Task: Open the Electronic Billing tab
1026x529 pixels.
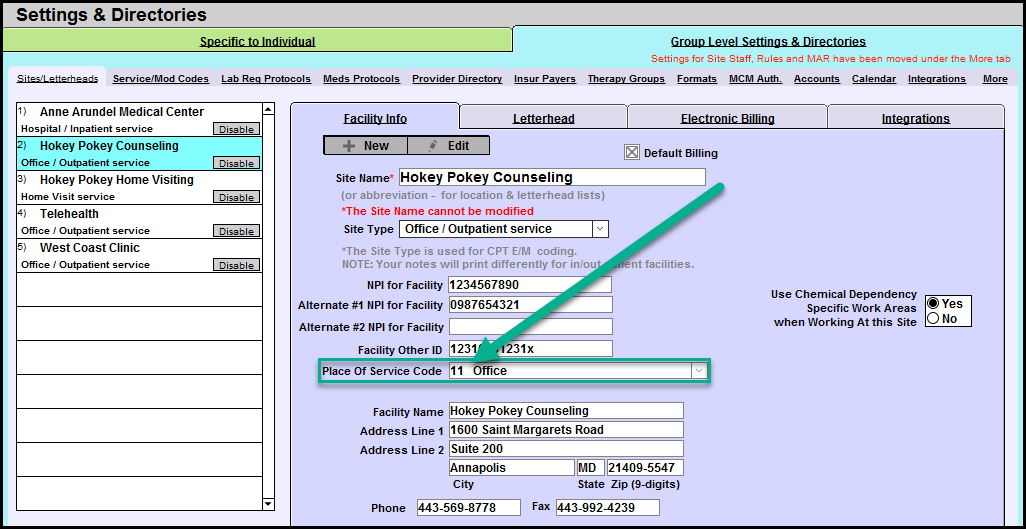Action: [727, 118]
